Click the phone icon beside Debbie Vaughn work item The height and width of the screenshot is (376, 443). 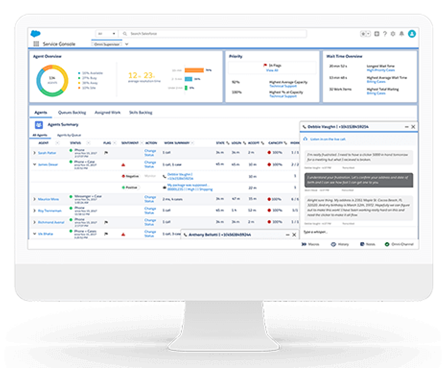(x=164, y=176)
